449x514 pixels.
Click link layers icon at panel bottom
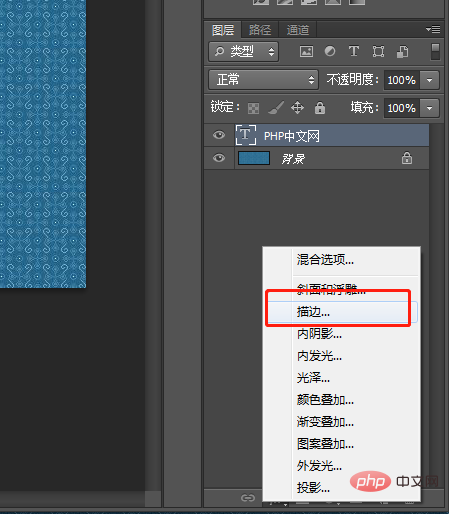[x=248, y=498]
